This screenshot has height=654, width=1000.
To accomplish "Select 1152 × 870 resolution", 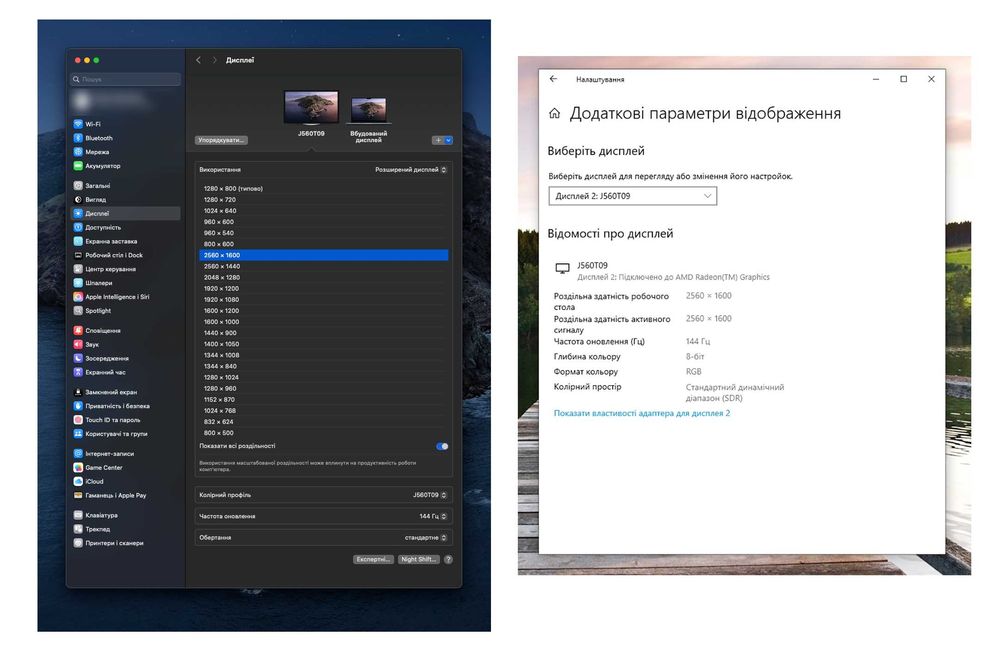I will point(324,399).
